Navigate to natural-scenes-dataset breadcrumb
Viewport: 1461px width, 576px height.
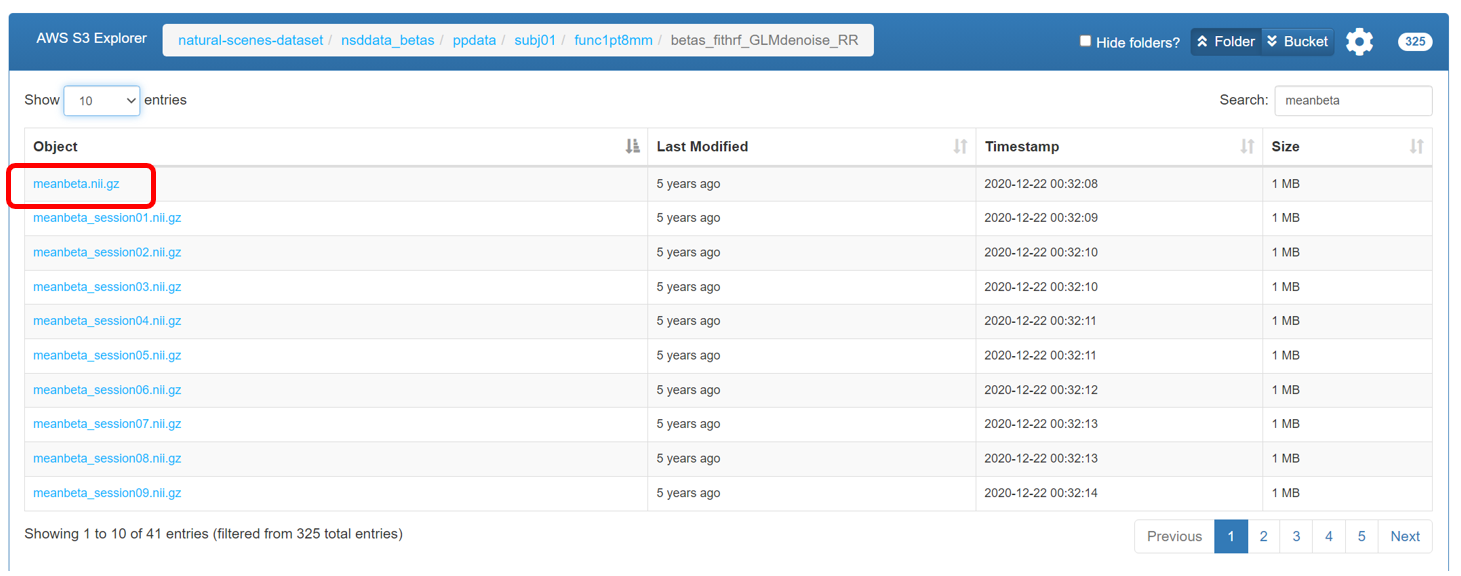(250, 40)
